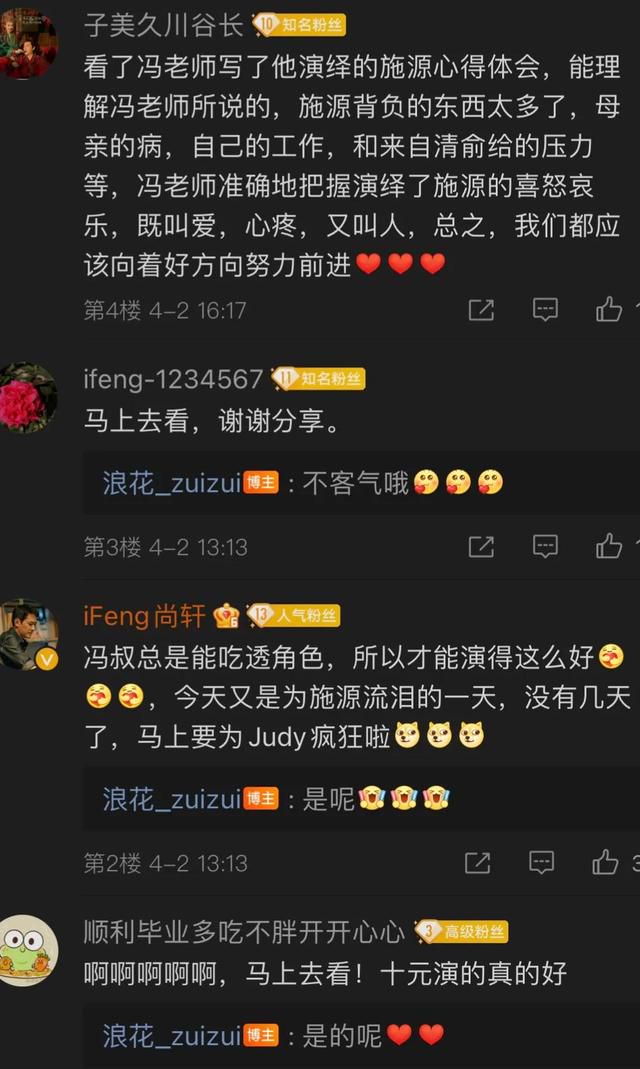Open comment bubble on 第2楼 post
The image size is (640, 1069).
[541, 863]
